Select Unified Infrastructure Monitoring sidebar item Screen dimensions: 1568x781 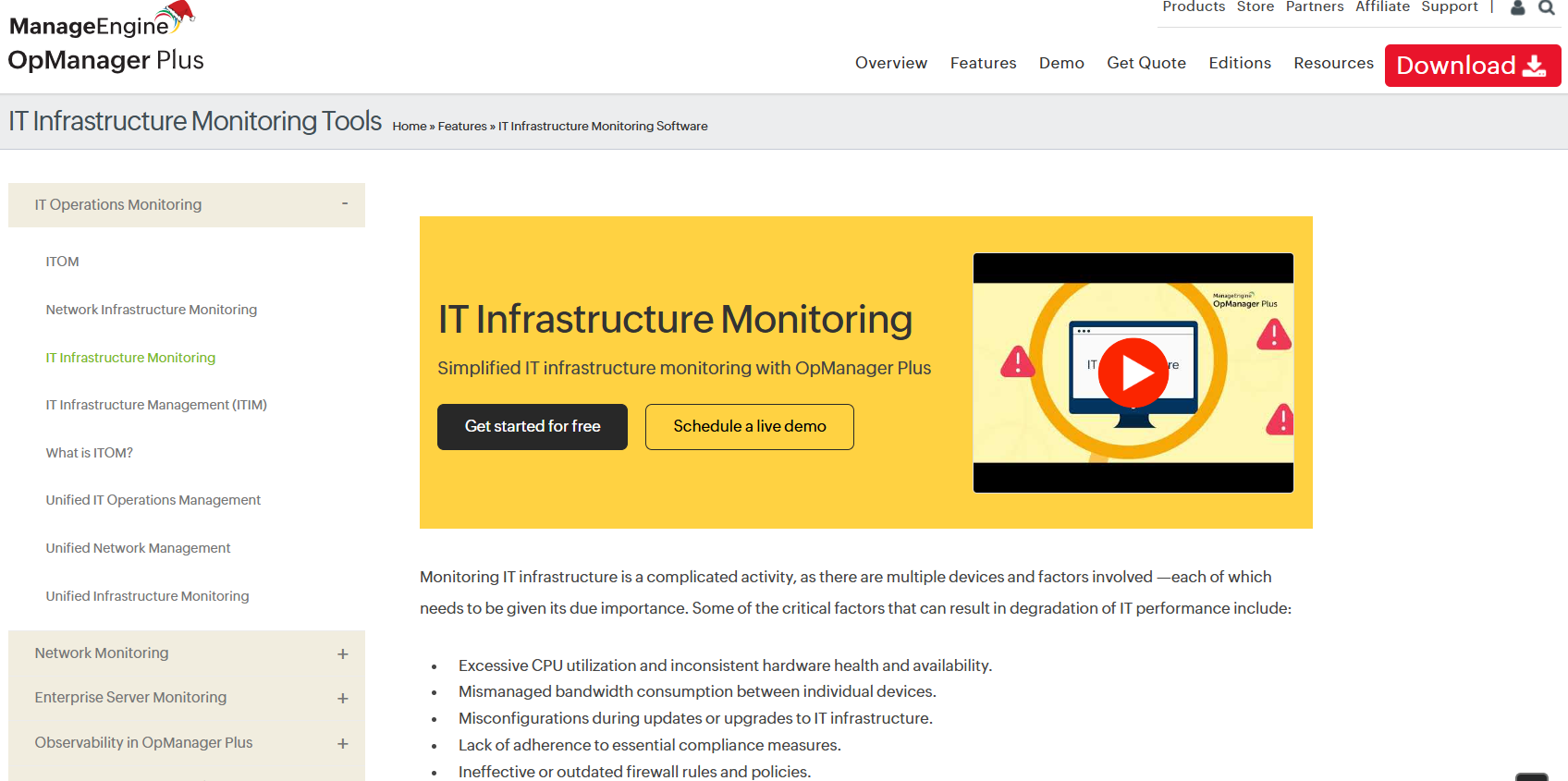click(x=148, y=596)
